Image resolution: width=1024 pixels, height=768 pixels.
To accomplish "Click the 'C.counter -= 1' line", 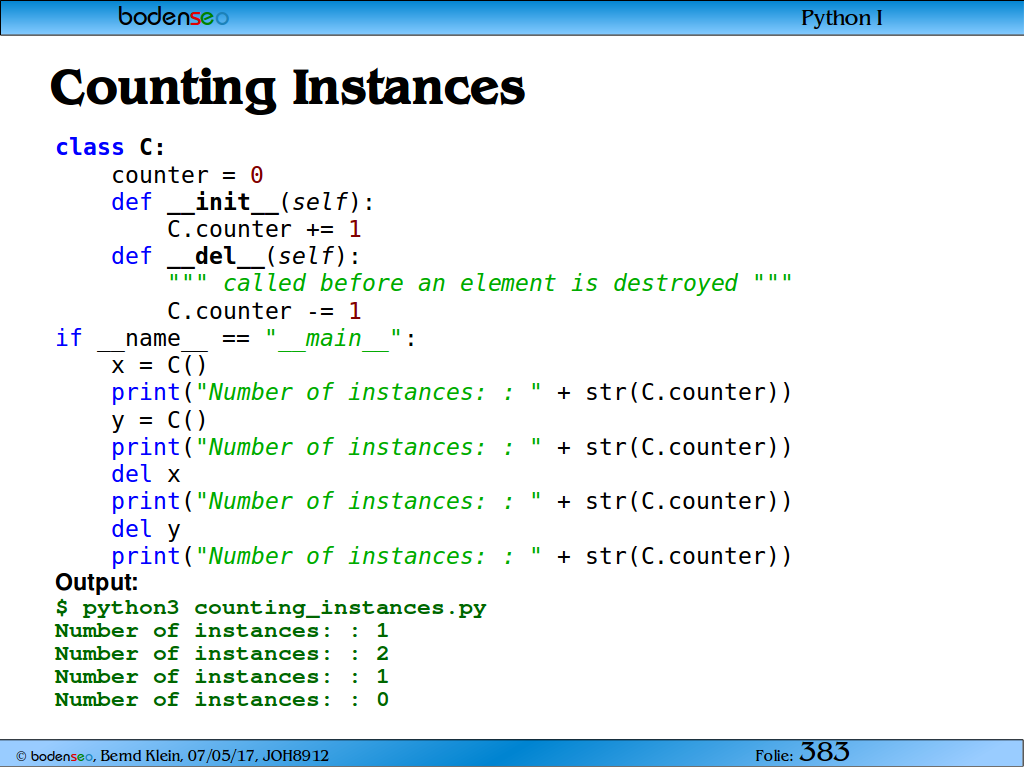I will coord(264,311).
